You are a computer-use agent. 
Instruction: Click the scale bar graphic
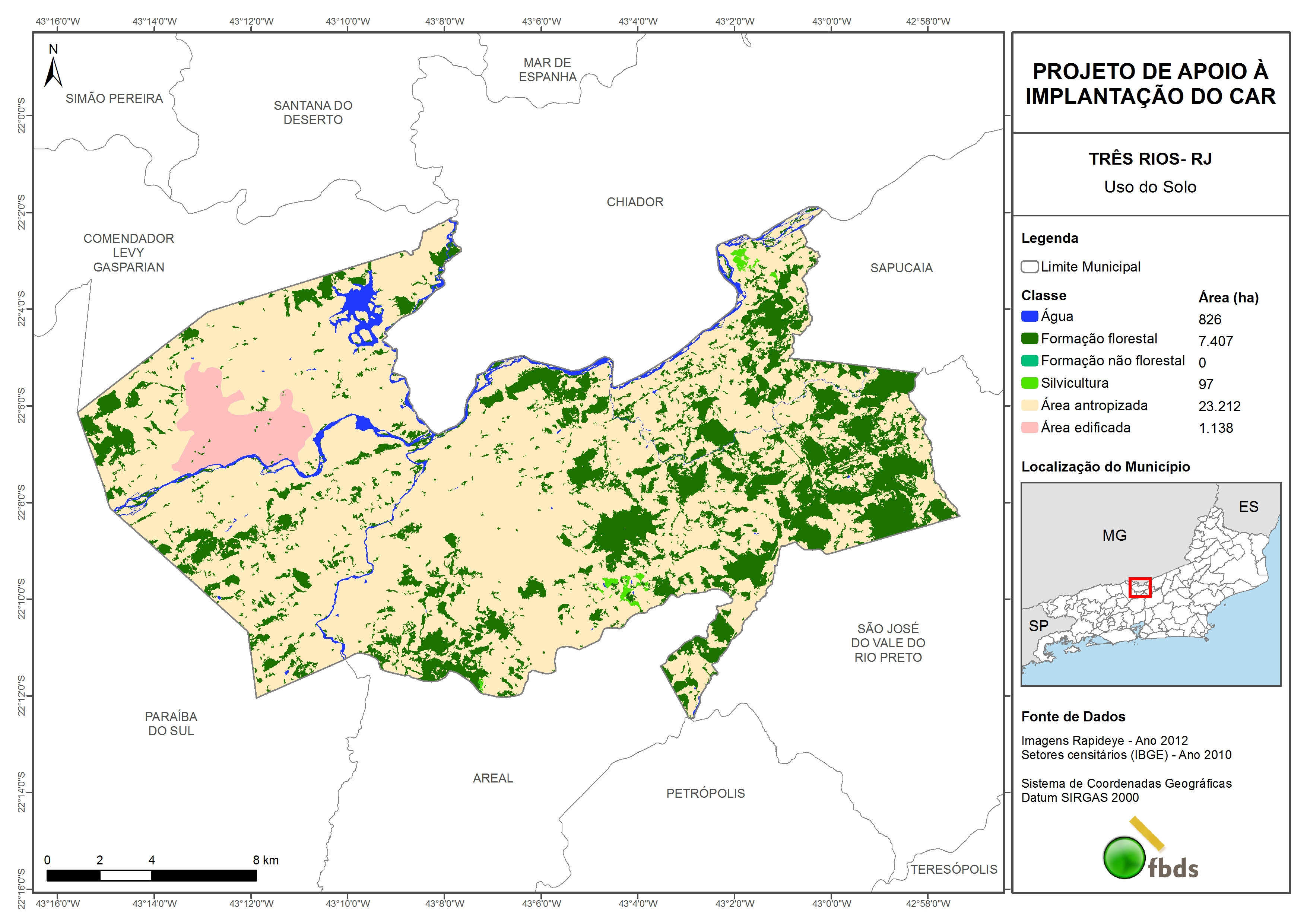[151, 875]
